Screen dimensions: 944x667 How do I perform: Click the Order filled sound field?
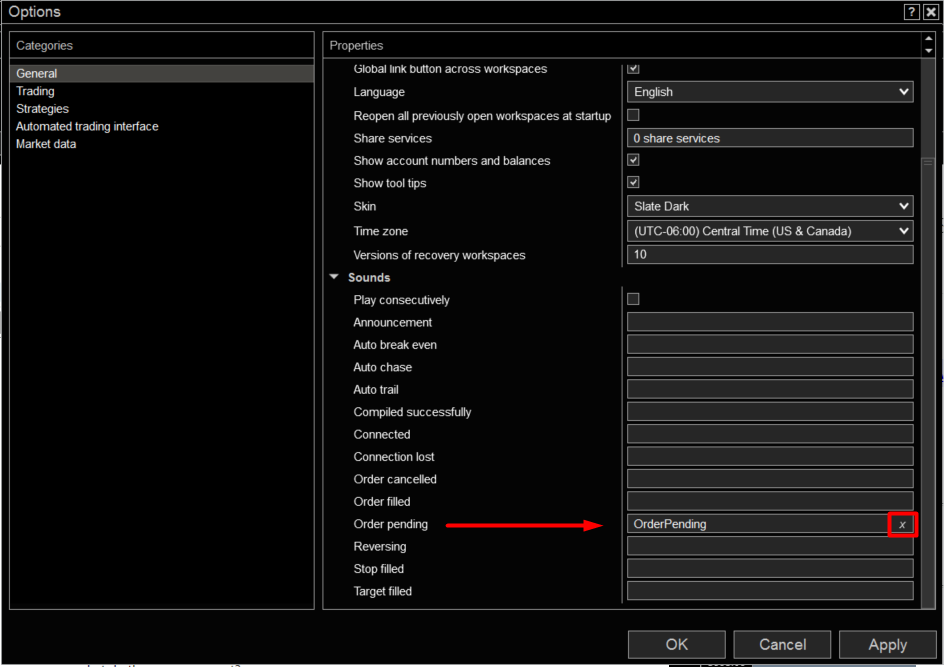[x=770, y=501]
